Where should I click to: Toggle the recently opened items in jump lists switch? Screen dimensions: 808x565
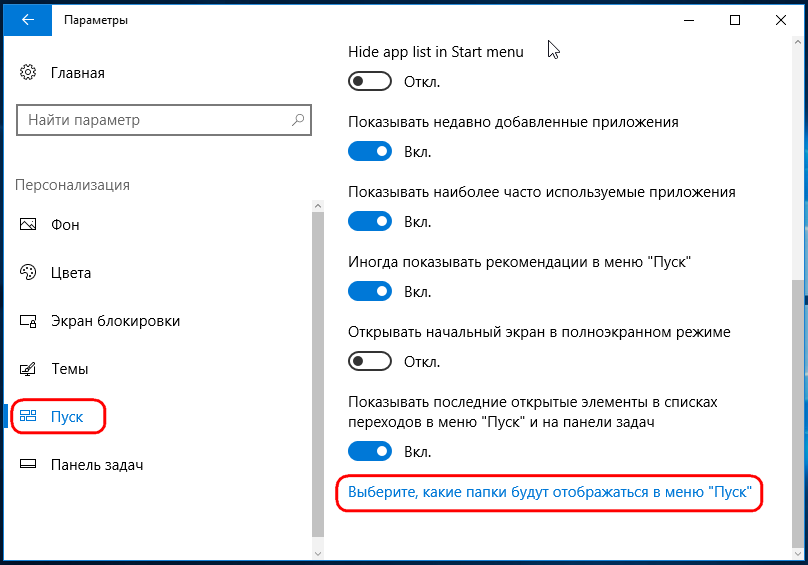[369, 451]
